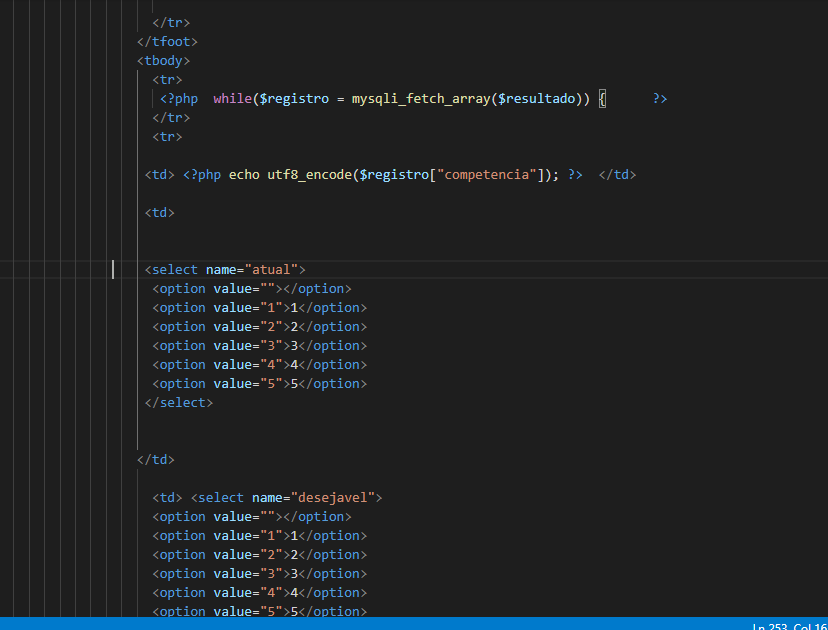Click the standalone </td> line below </select>
This screenshot has width=828, height=630.
156,460
